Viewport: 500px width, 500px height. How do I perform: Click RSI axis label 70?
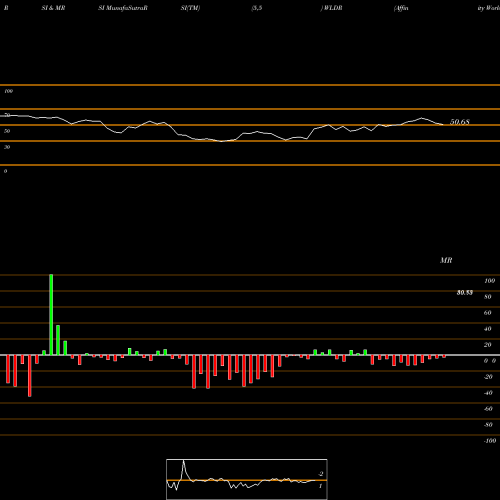7,115
